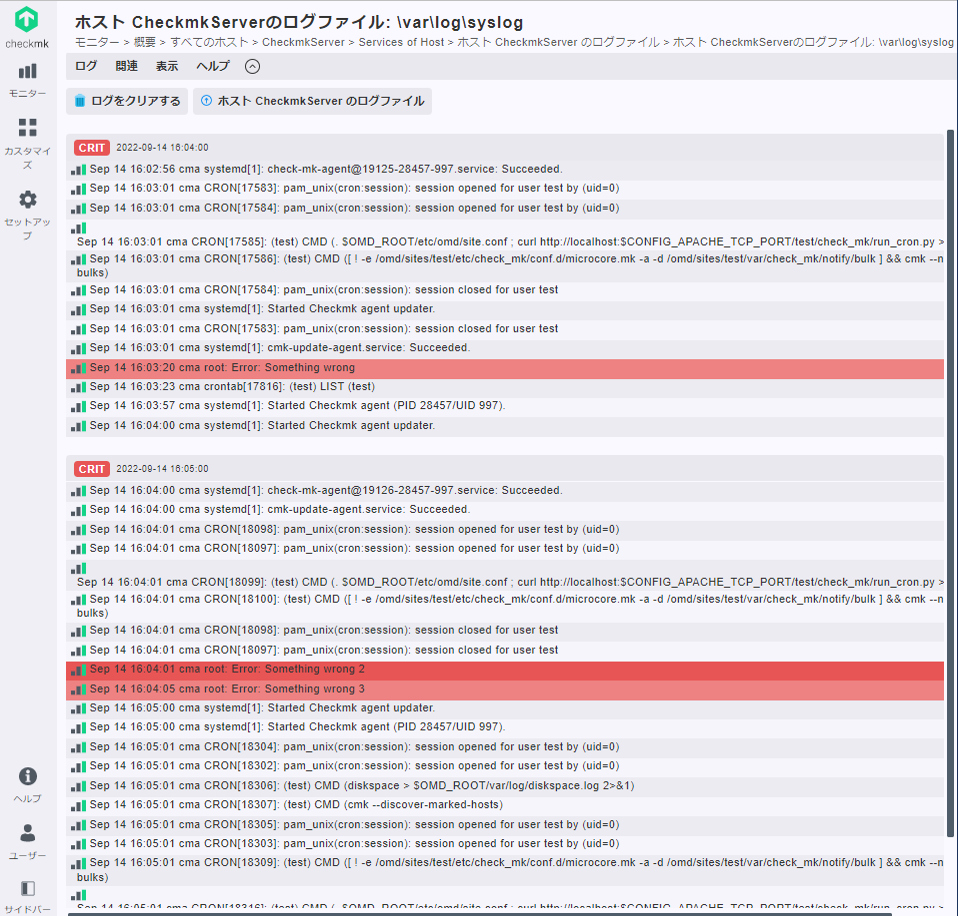Image resolution: width=958 pixels, height=916 pixels.
Task: Click level icon of CRON[18306] diskspace line
Action: point(78,786)
